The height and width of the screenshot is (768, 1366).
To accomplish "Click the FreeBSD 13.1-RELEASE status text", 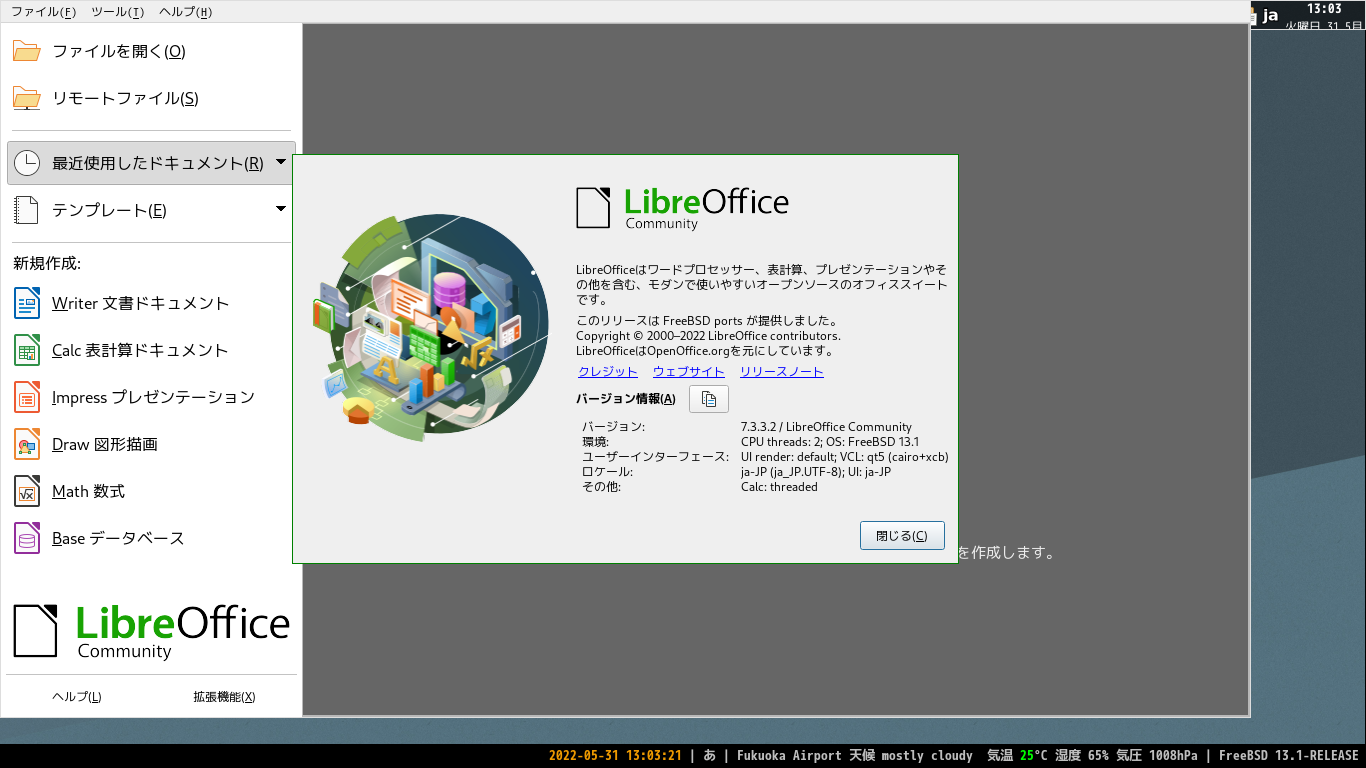I will point(1289,756).
